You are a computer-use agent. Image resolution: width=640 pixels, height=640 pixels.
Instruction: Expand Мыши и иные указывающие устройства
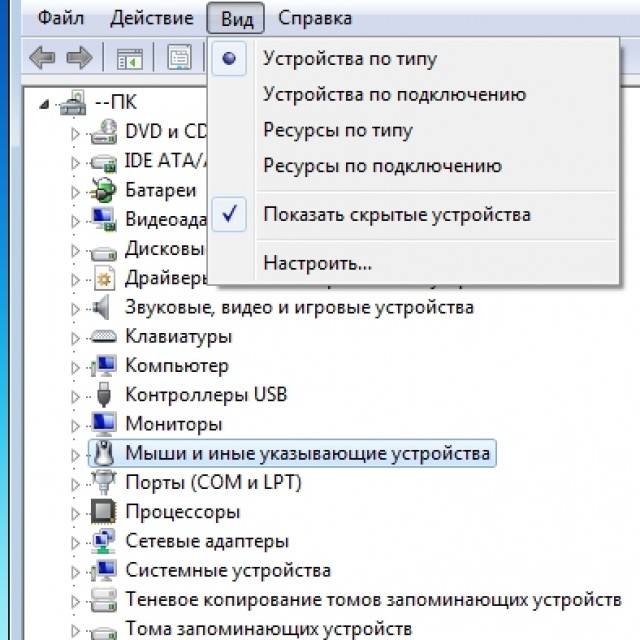[75, 456]
